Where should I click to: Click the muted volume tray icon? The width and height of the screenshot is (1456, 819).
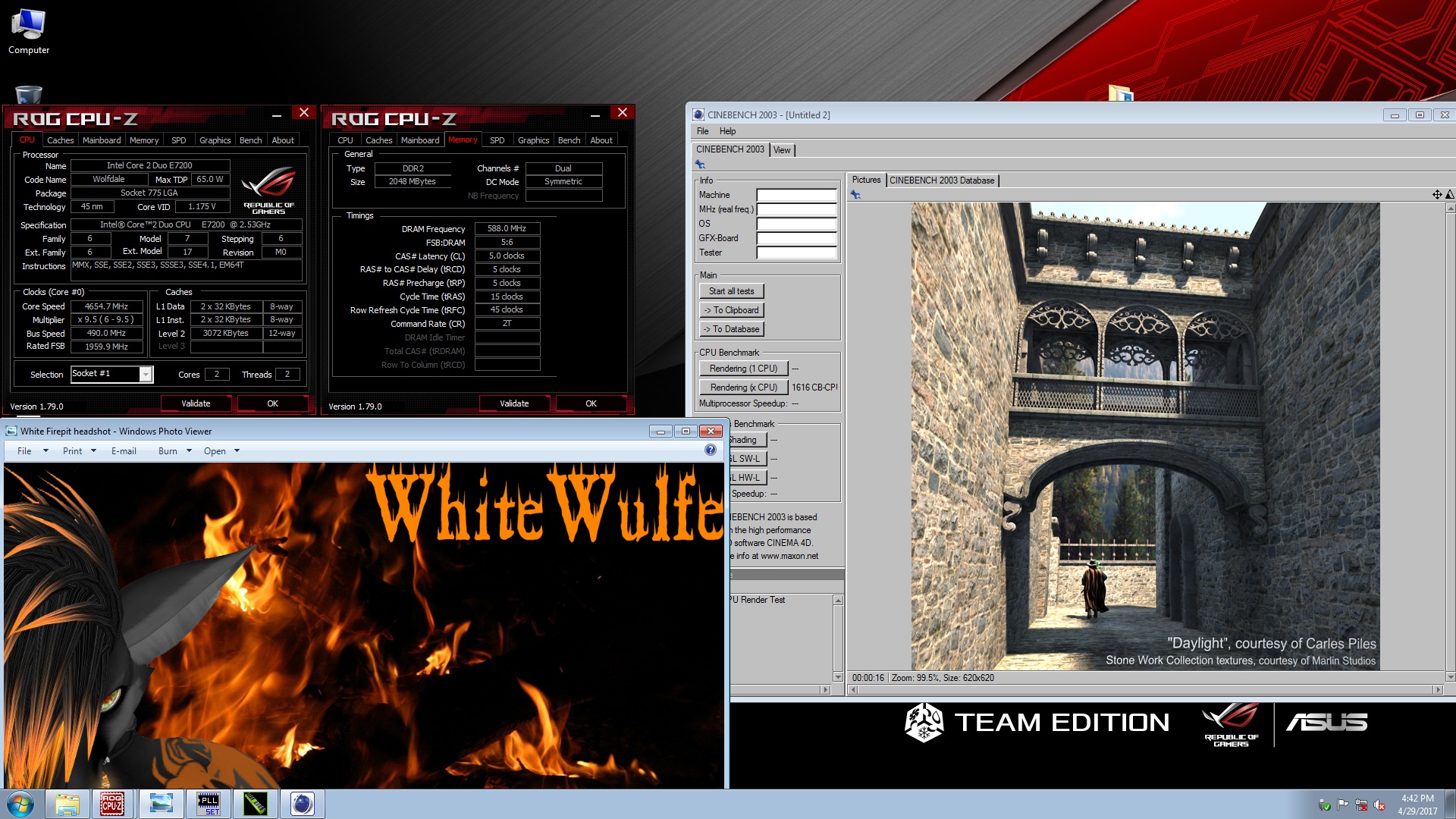tap(1379, 805)
